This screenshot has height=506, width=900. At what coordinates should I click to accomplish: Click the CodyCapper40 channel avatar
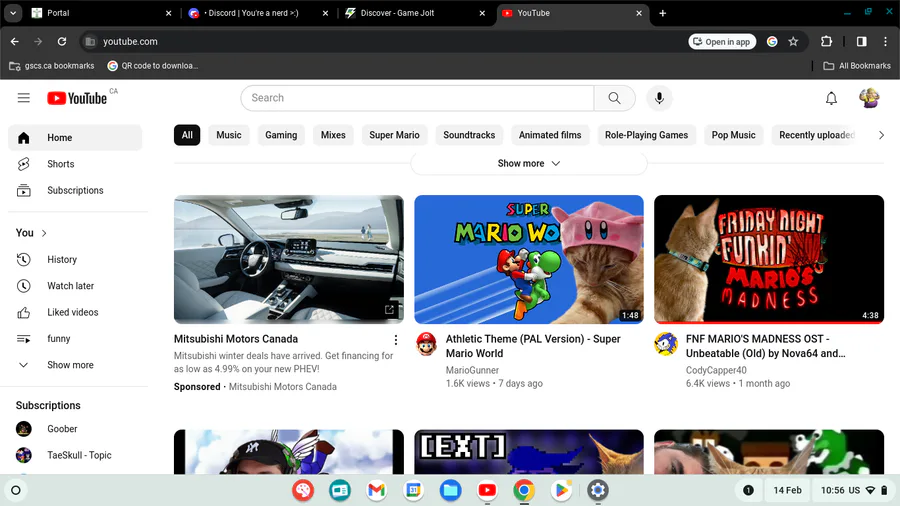point(666,344)
